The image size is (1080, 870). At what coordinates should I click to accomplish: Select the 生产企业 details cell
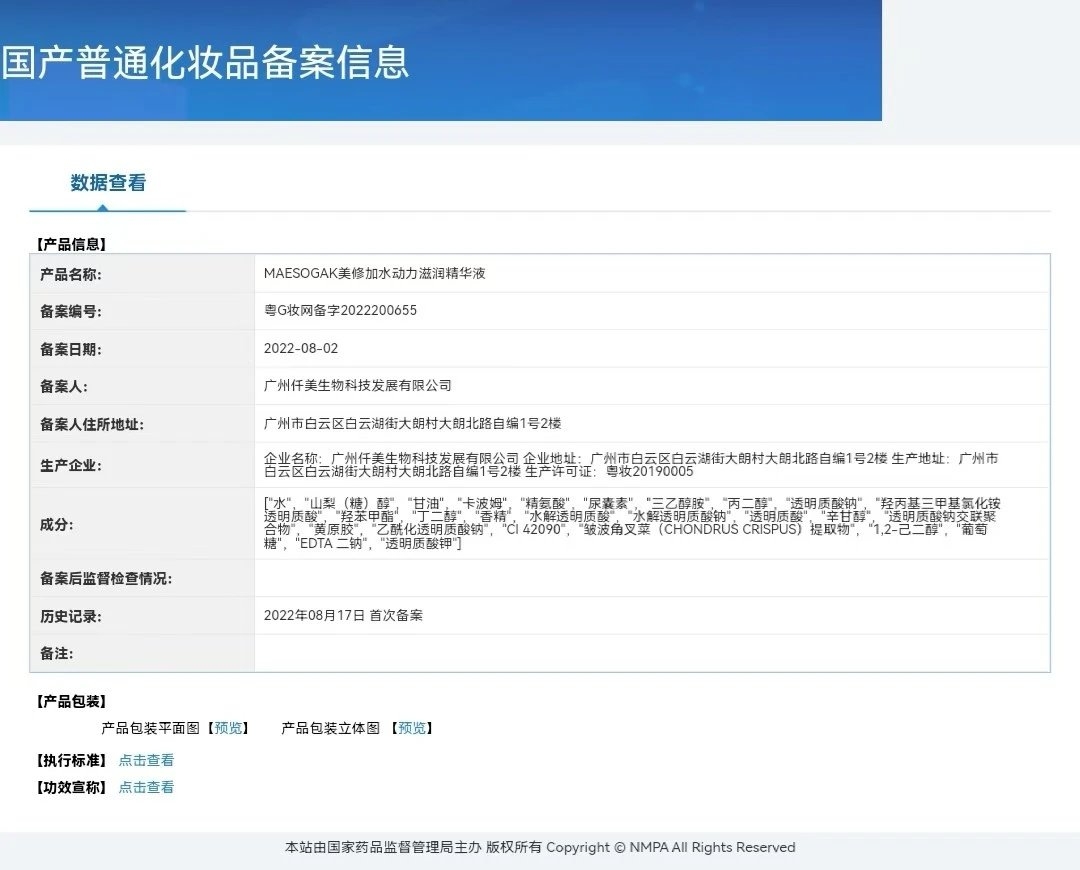coord(652,465)
